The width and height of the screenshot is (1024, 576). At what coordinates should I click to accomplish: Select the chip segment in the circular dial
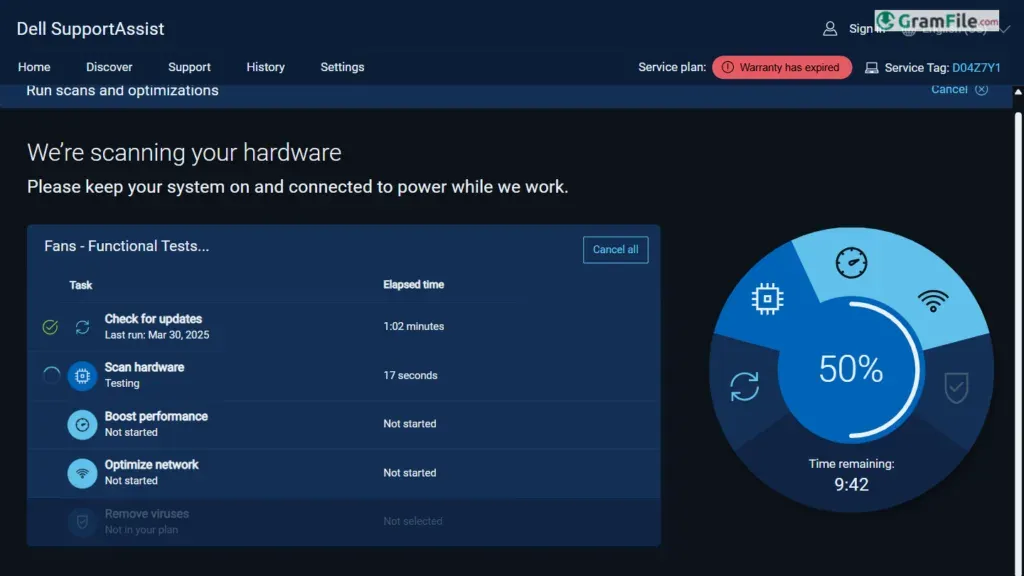(767, 298)
